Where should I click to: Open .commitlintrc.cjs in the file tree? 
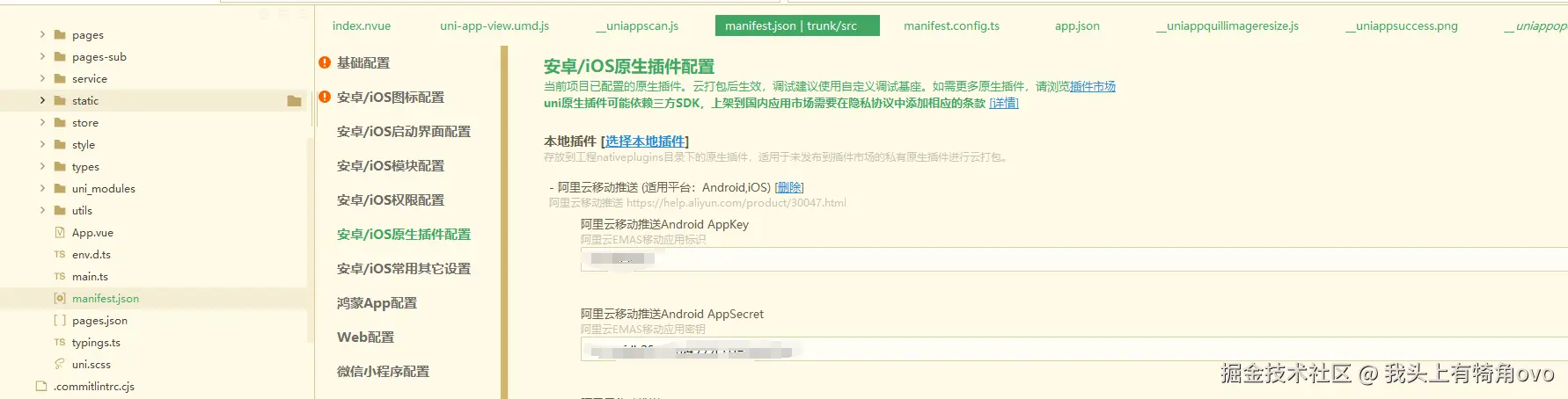94,386
